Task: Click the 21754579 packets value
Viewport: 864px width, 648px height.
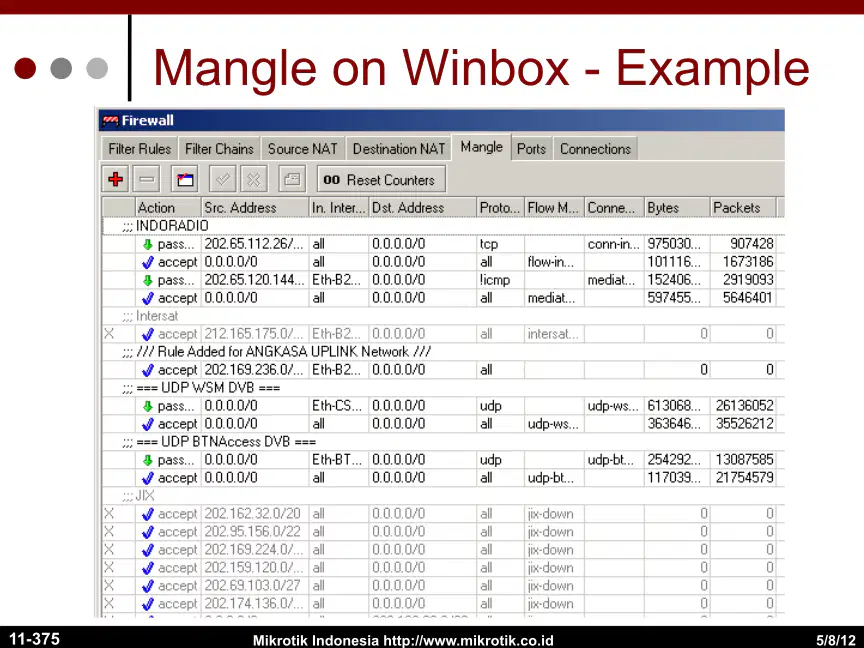Action: [744, 478]
